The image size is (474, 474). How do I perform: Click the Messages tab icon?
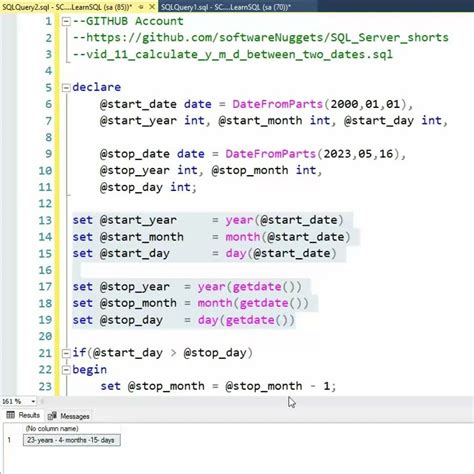coord(52,416)
